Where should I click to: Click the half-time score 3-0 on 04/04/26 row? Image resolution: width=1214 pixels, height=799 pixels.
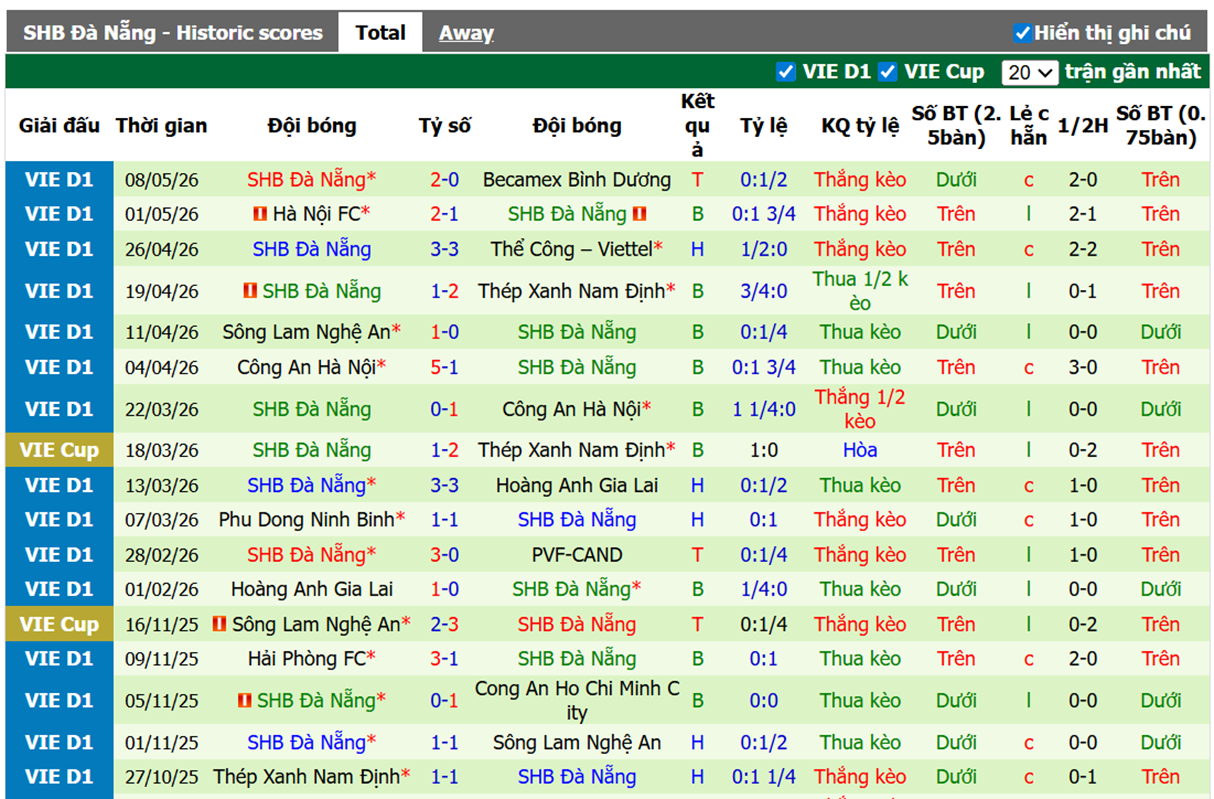[x=1083, y=367]
